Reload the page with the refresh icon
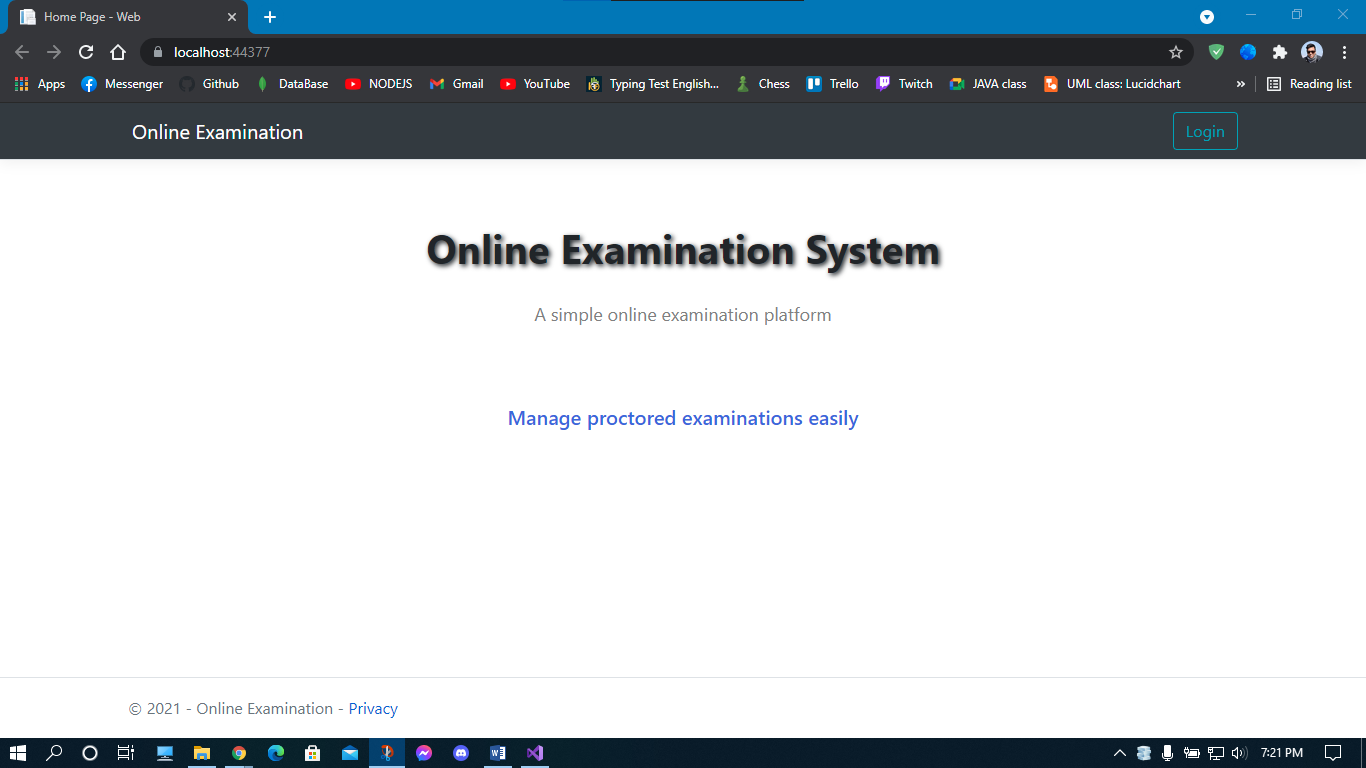Image resolution: width=1366 pixels, height=768 pixels. pos(86,52)
